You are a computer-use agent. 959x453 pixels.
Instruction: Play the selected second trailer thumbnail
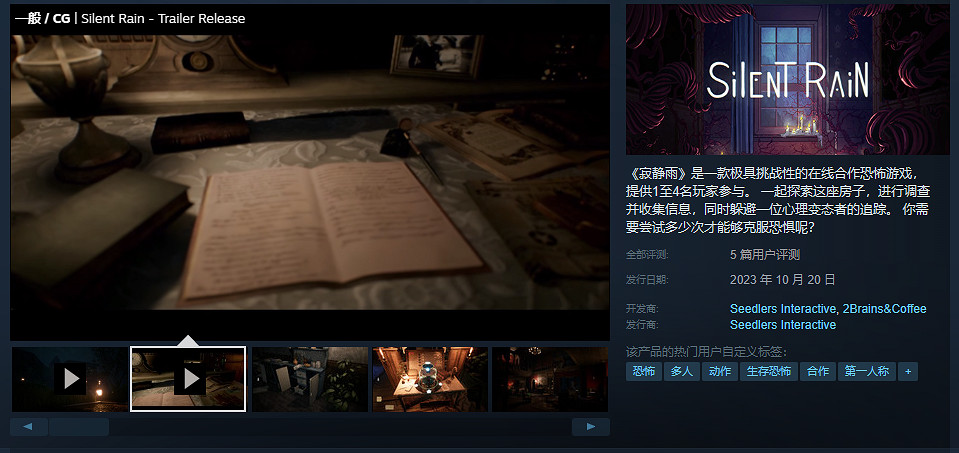coord(188,379)
